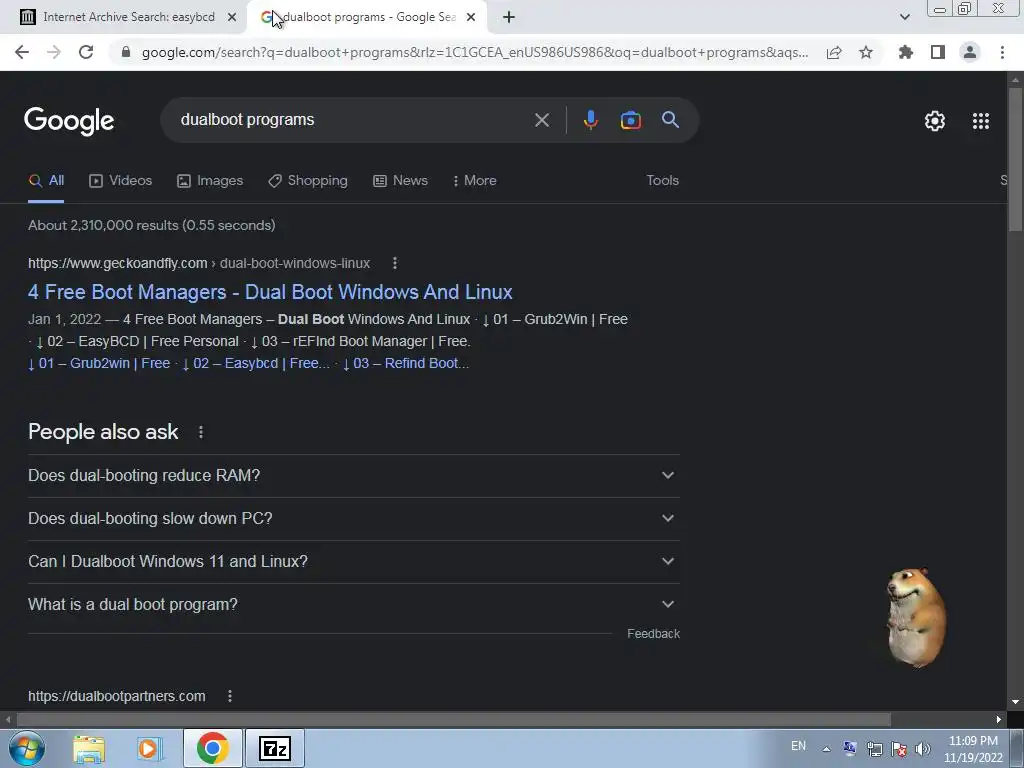
Task: Open Action Center flag tray icon
Action: [899, 749]
